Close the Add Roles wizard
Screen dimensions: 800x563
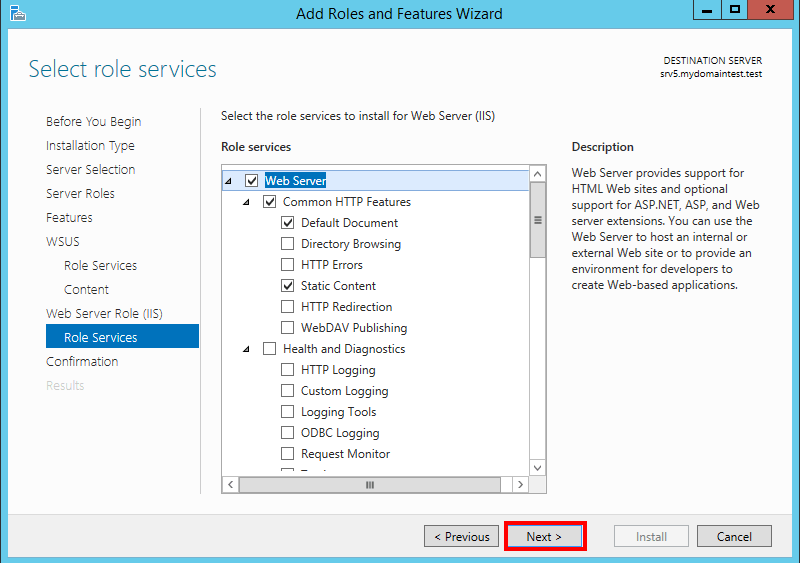click(770, 10)
